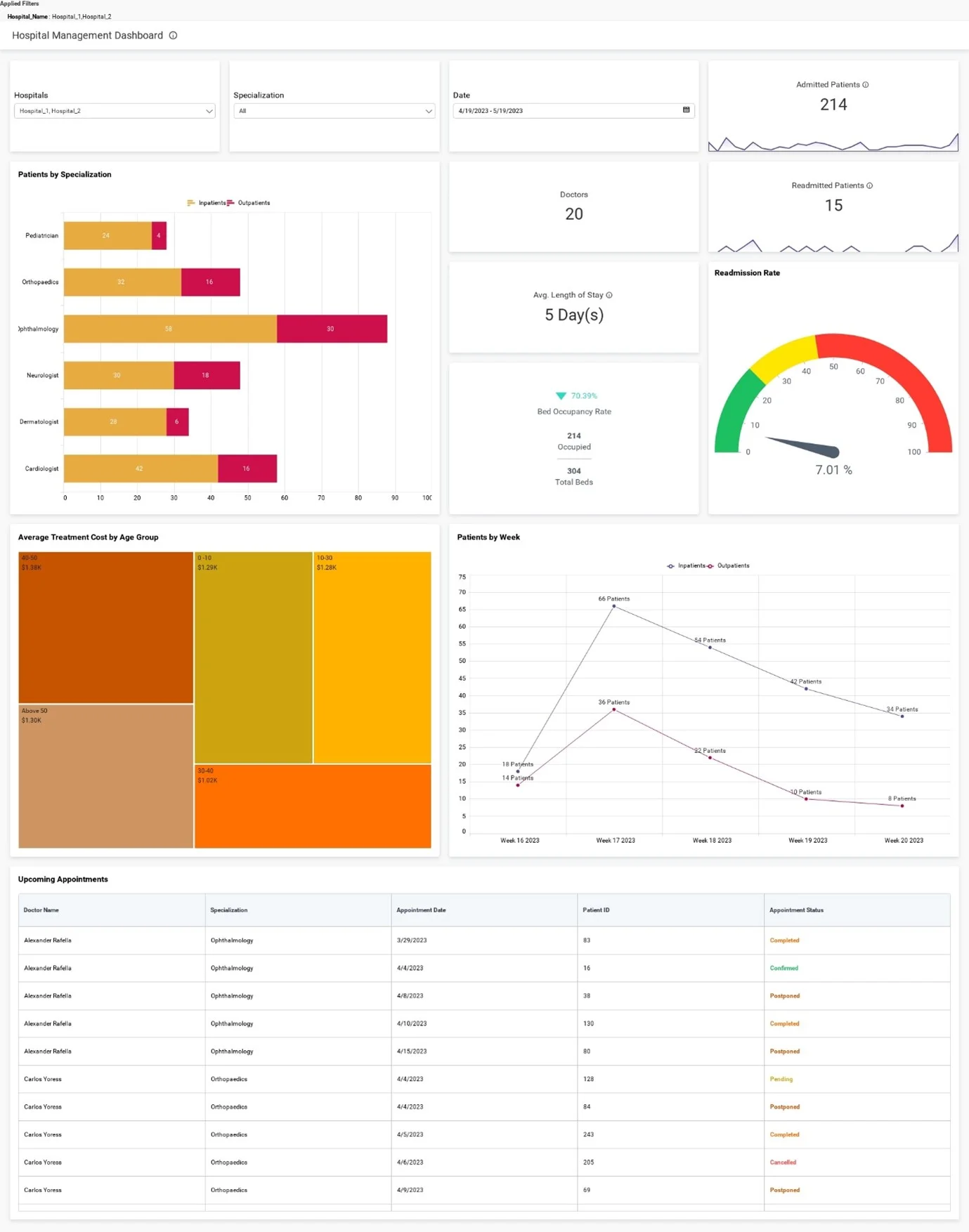Click the Dermatologist inpatients bar showing 28
This screenshot has height=1232, width=969.
click(x=115, y=421)
